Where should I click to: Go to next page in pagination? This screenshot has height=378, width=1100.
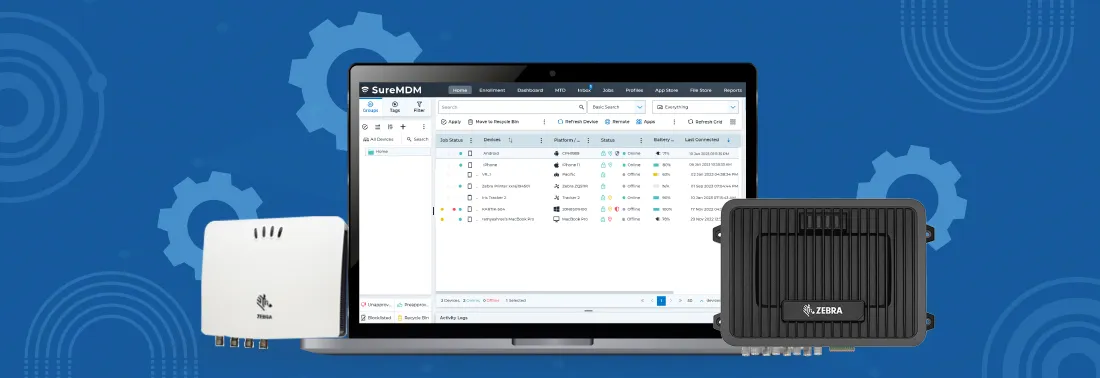[x=671, y=300]
